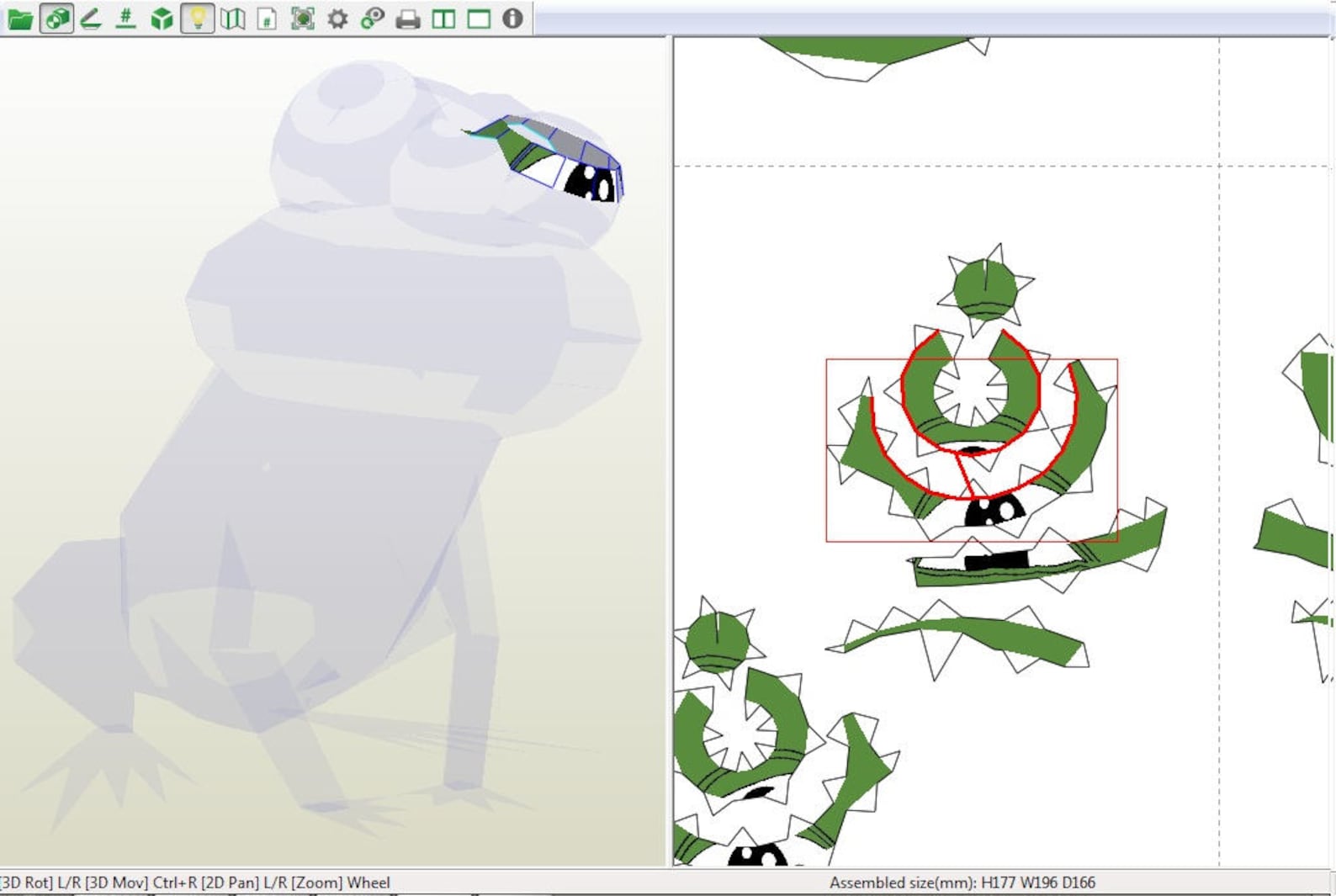1336x896 pixels.
Task: Select the edge edit pencil icon
Action: point(91,19)
